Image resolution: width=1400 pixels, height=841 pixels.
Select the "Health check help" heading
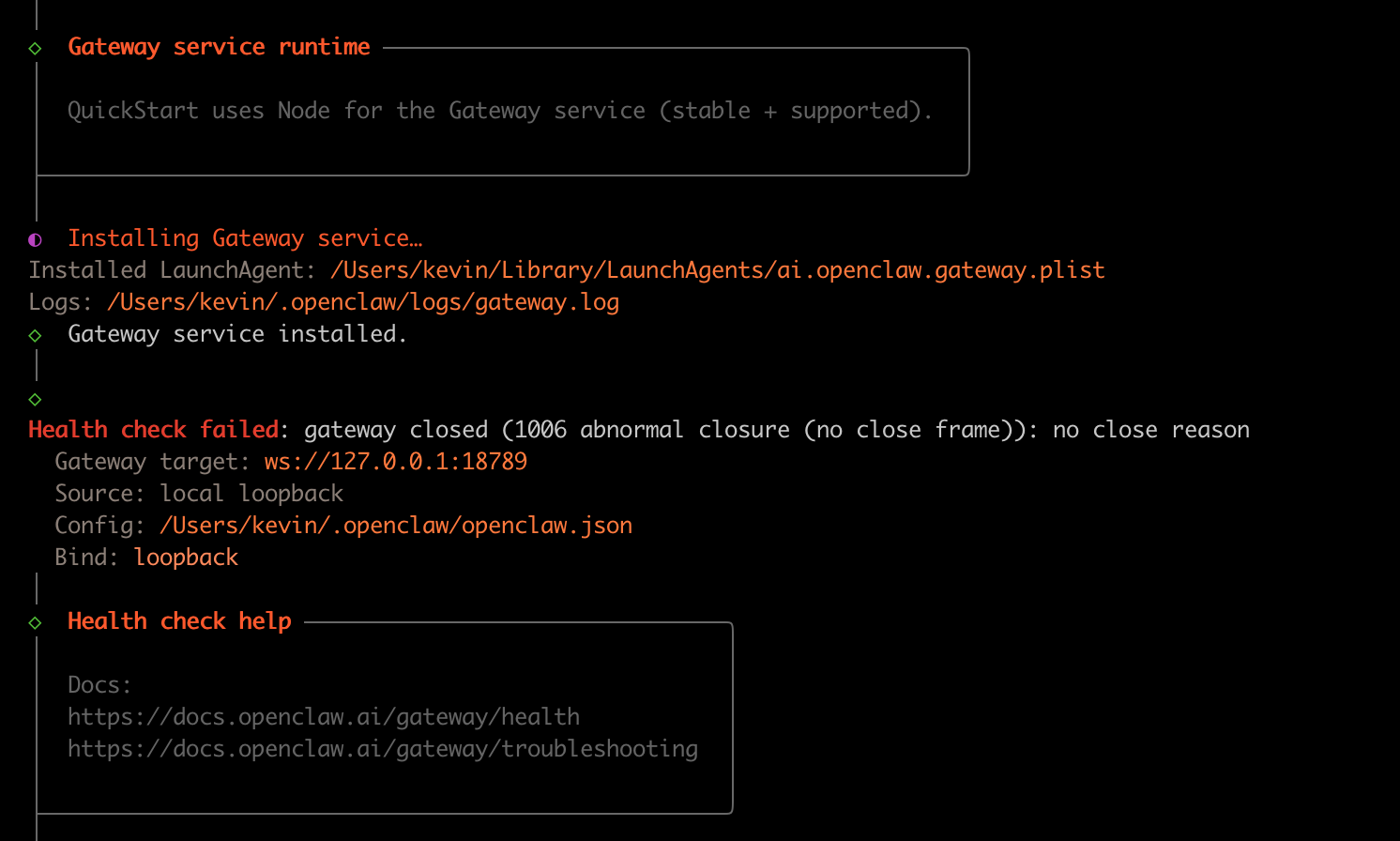click(x=179, y=621)
